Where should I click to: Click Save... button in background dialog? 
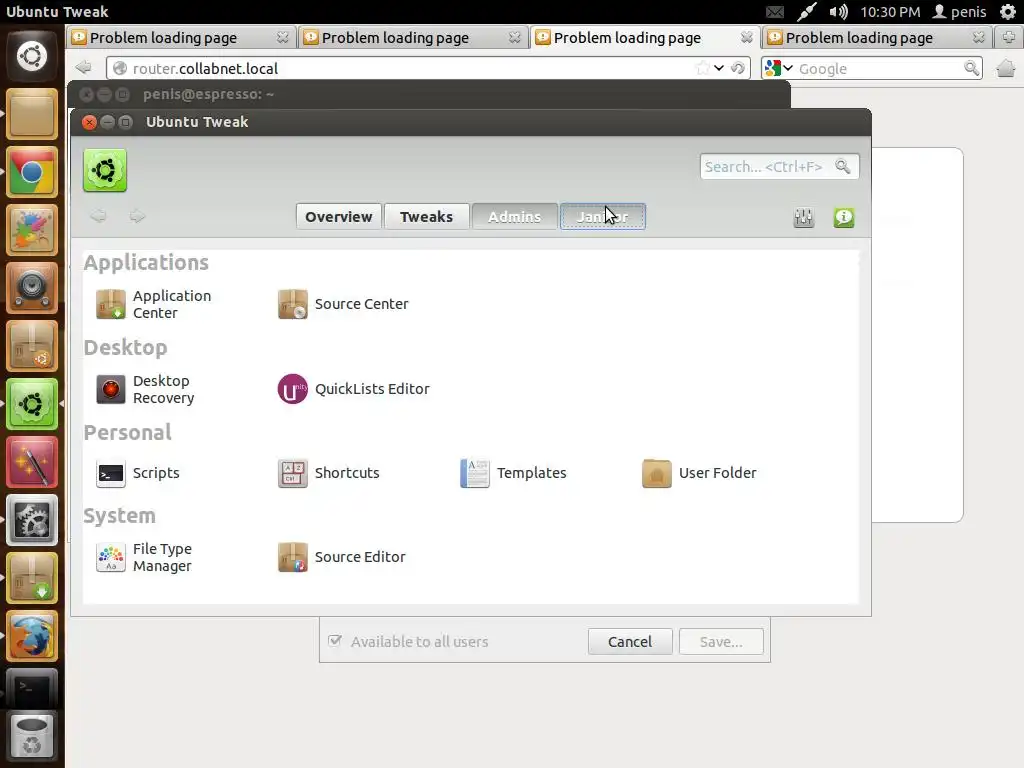[x=721, y=642]
